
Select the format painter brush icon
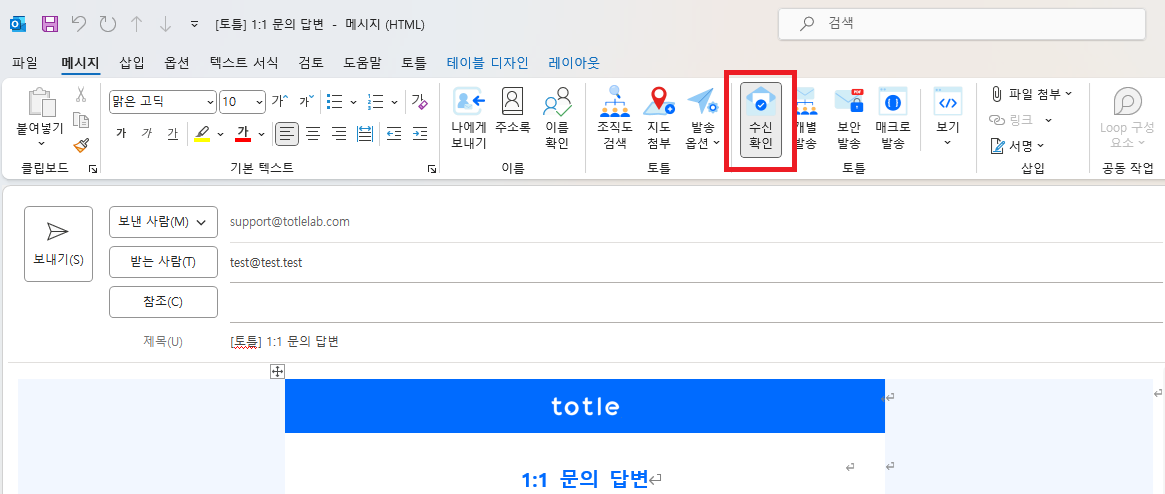(x=81, y=145)
